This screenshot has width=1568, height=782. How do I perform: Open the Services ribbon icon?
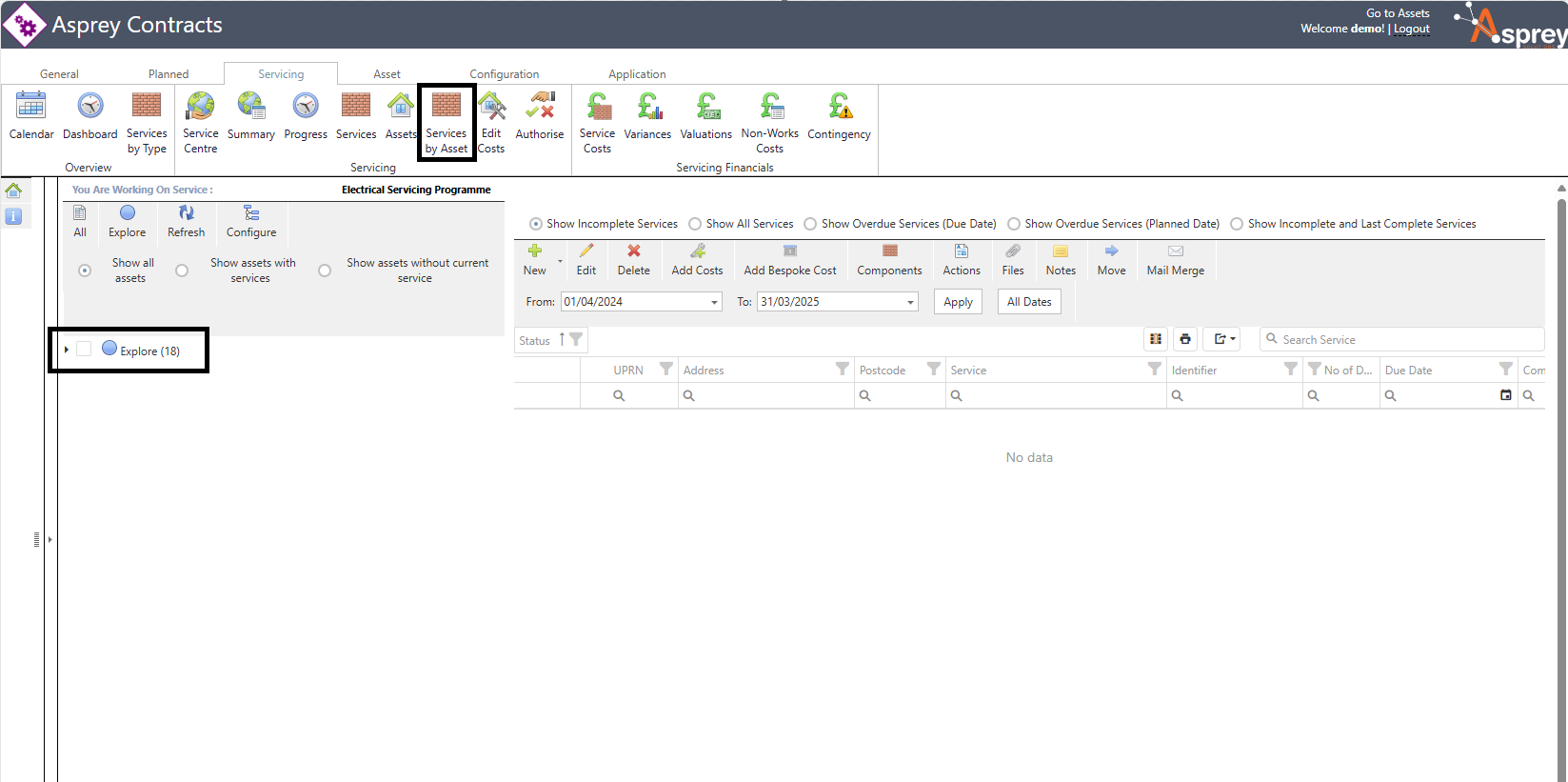pyautogui.click(x=356, y=115)
